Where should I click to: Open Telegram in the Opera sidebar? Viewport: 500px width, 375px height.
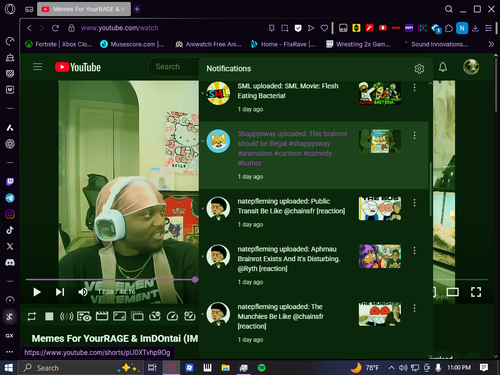point(10,198)
